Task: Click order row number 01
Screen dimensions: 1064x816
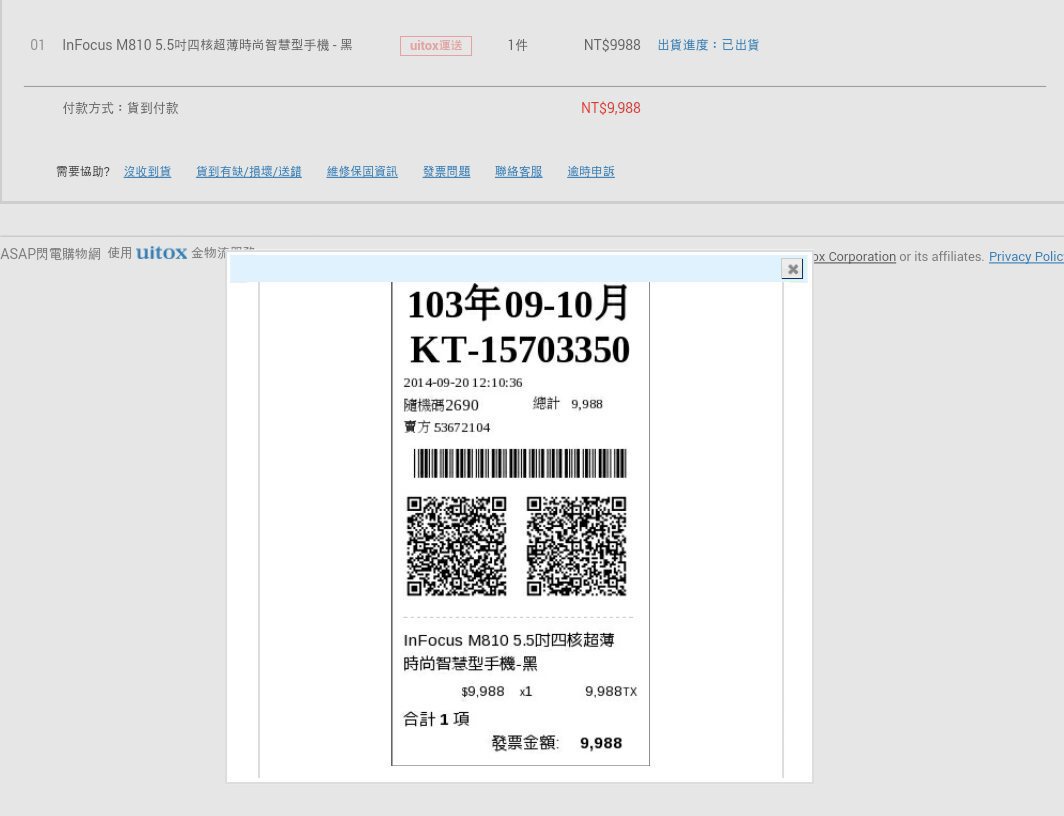Action: (x=37, y=45)
